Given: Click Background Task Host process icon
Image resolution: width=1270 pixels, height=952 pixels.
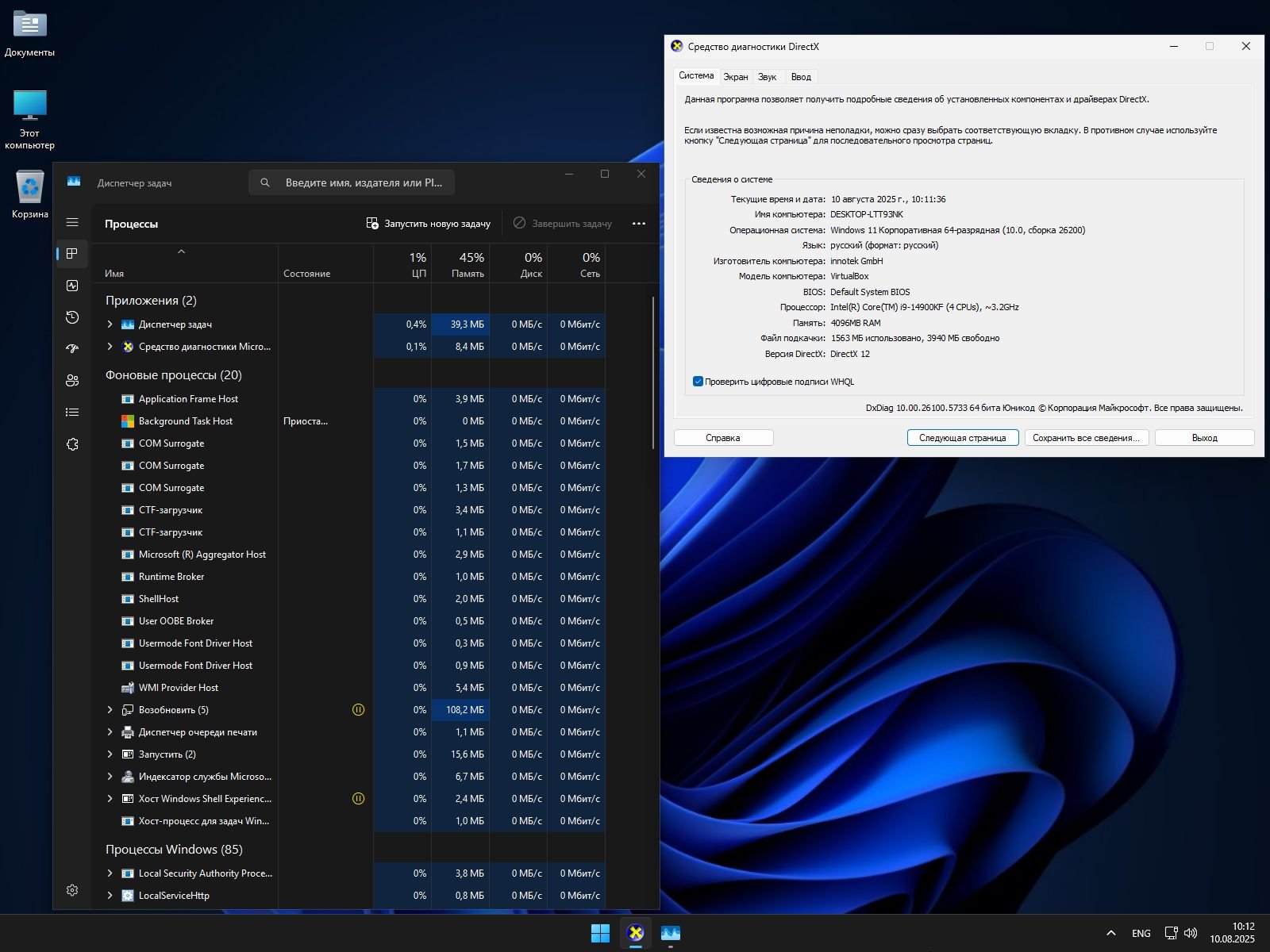Looking at the screenshot, I should point(128,421).
